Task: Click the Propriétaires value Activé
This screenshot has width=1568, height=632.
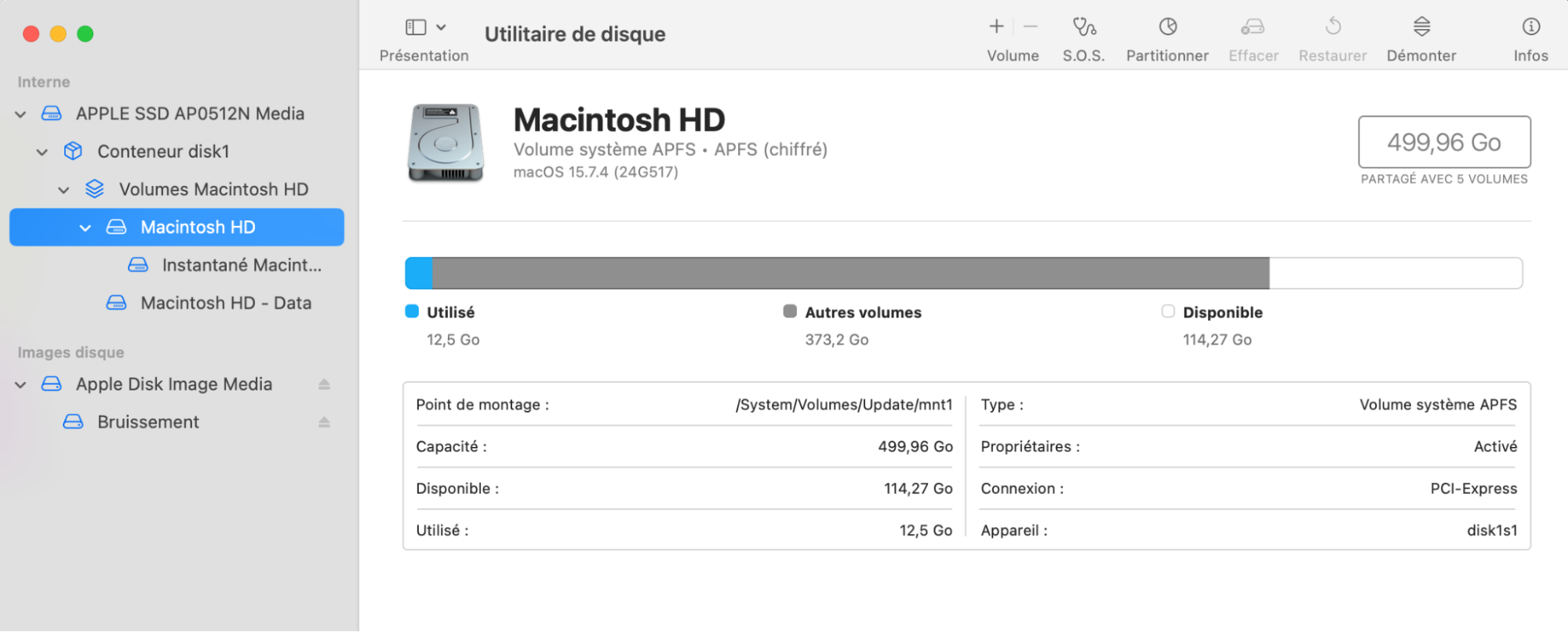Action: (1495, 446)
